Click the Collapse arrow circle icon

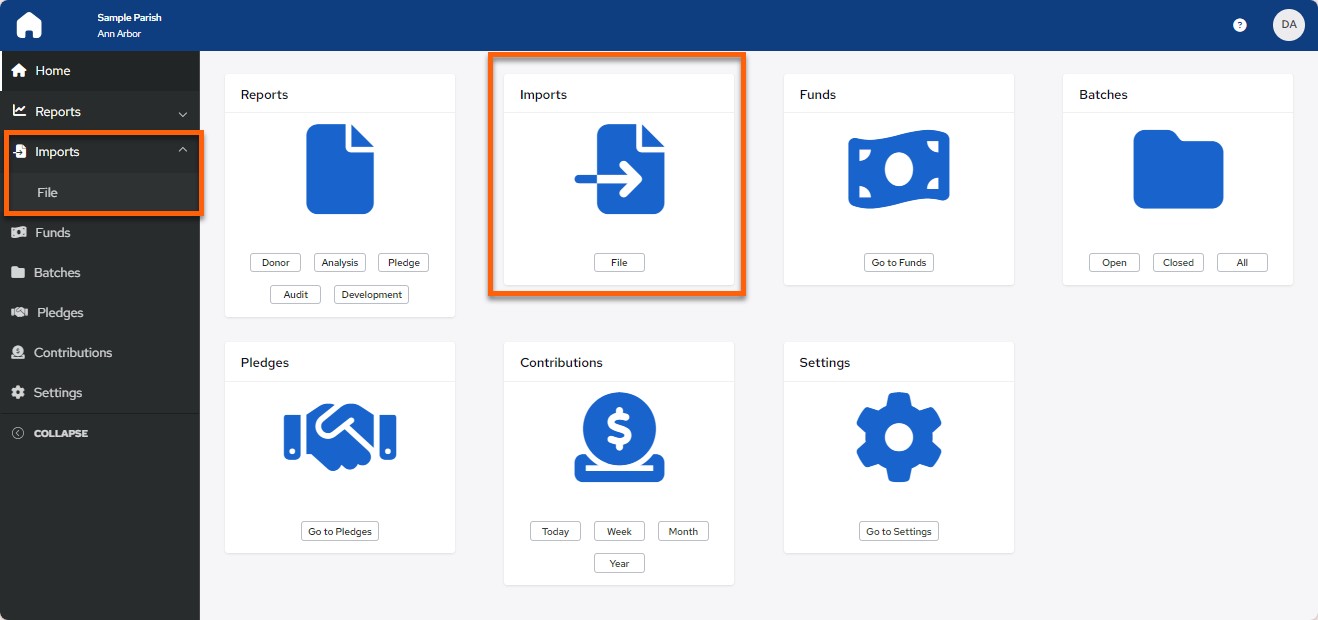[x=17, y=433]
